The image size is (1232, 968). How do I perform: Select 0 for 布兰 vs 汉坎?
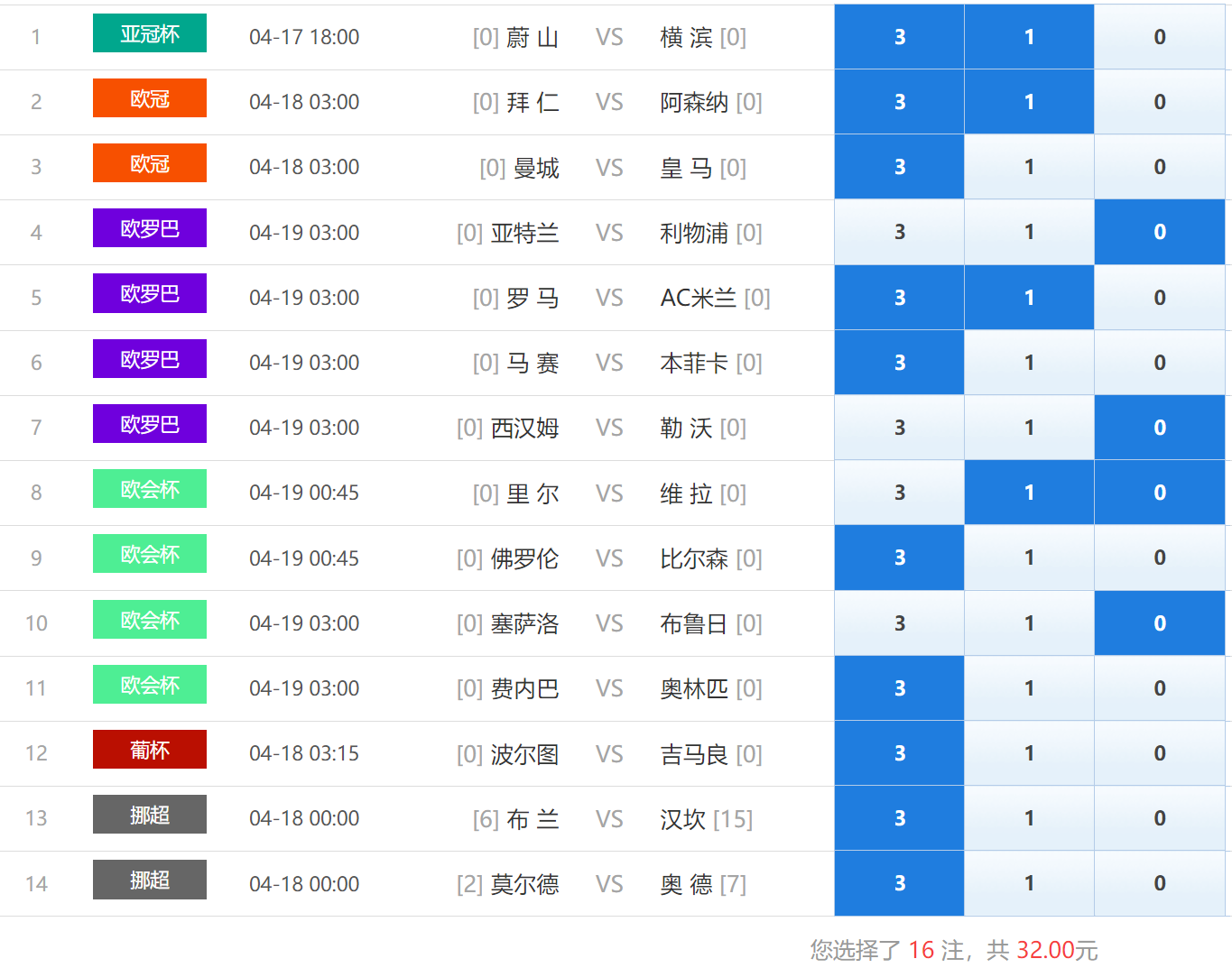coord(1160,818)
